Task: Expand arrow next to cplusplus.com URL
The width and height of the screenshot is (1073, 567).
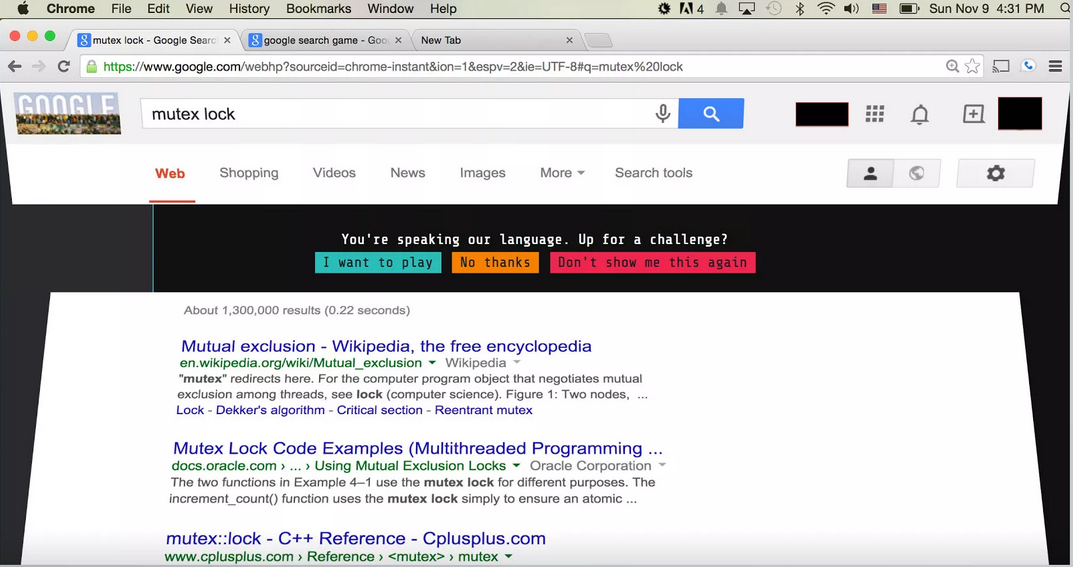Action: tap(508, 557)
